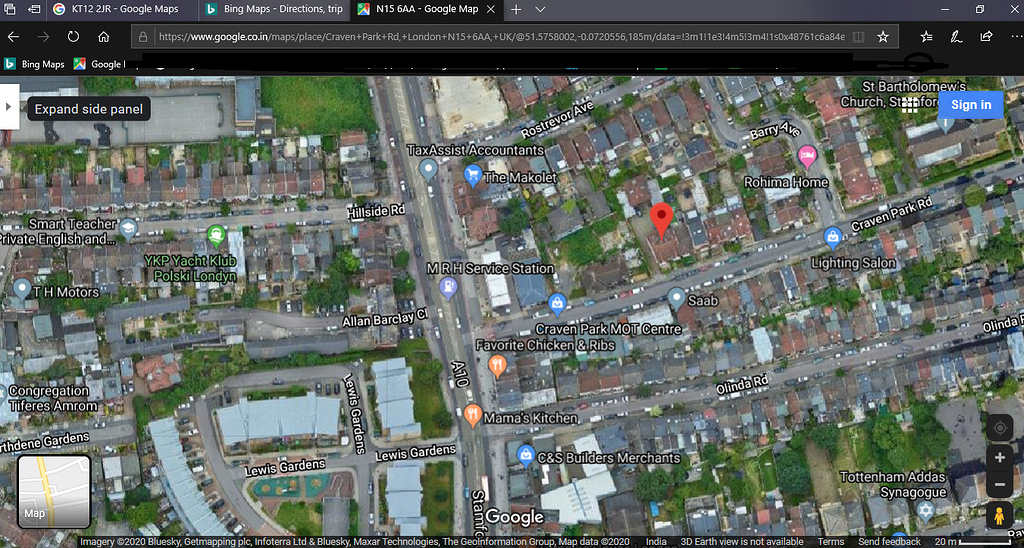1024x548 pixels.
Task: Open a new browser tab
Action: (x=516, y=10)
